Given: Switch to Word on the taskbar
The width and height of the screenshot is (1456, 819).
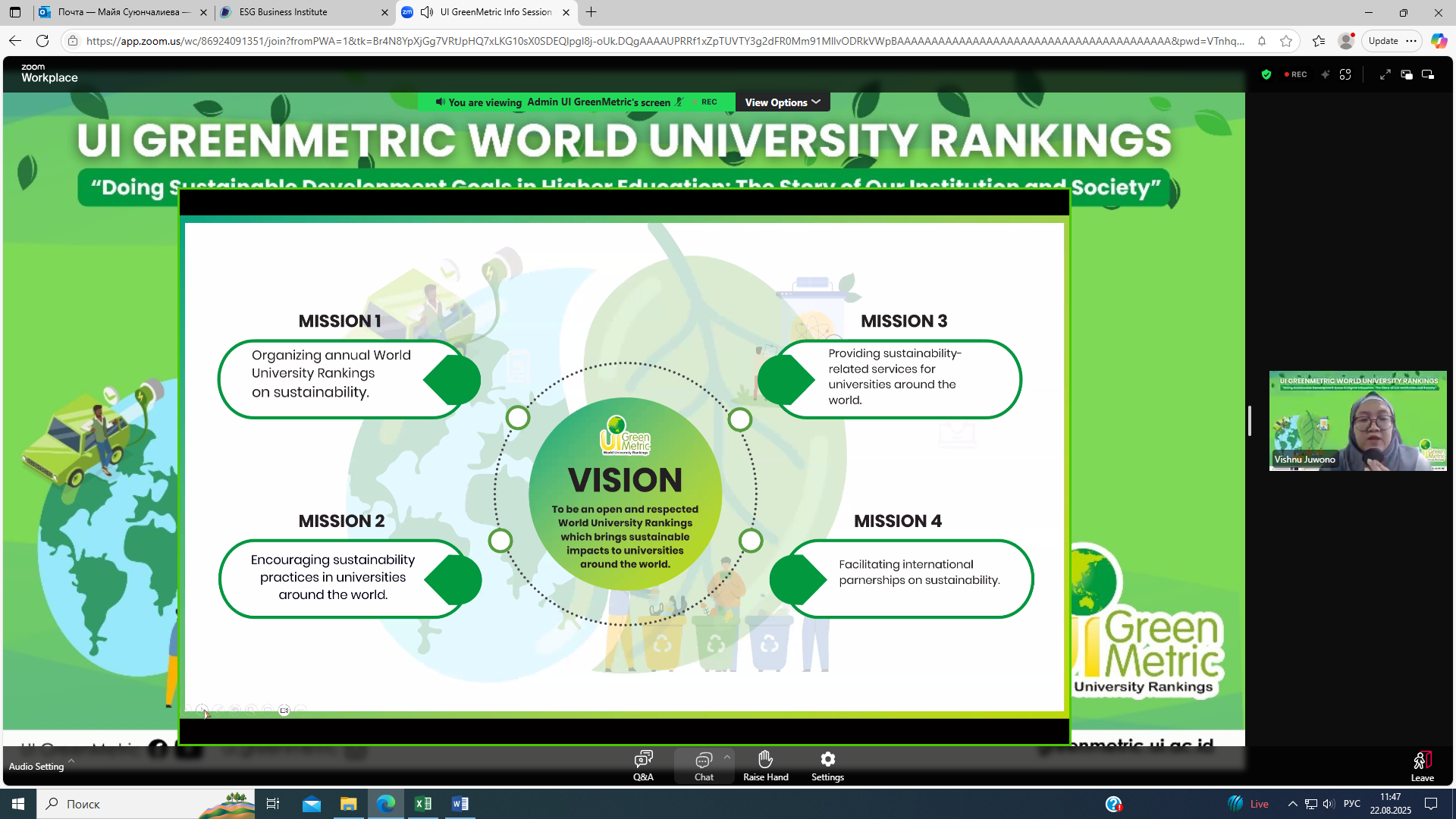Looking at the screenshot, I should (x=460, y=804).
